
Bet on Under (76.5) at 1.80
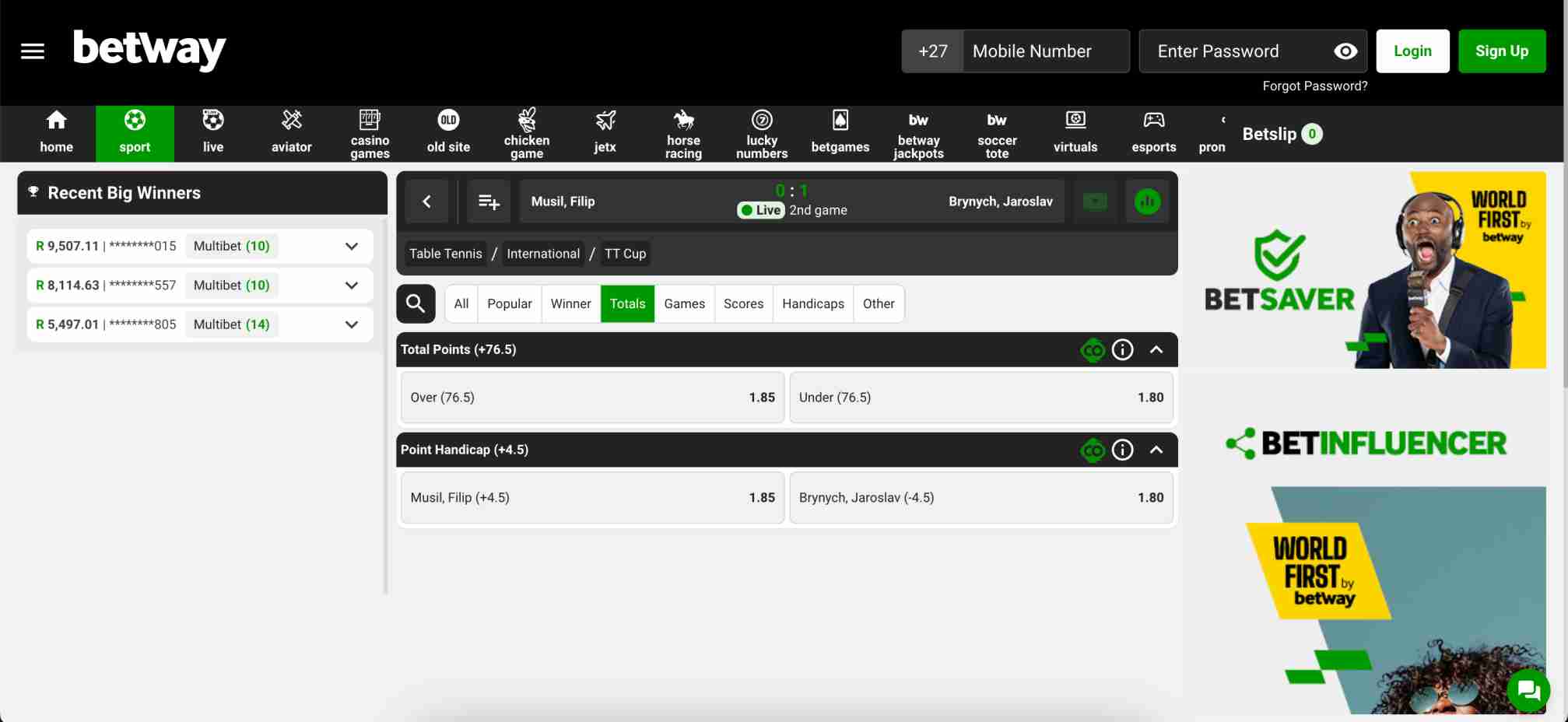point(981,398)
